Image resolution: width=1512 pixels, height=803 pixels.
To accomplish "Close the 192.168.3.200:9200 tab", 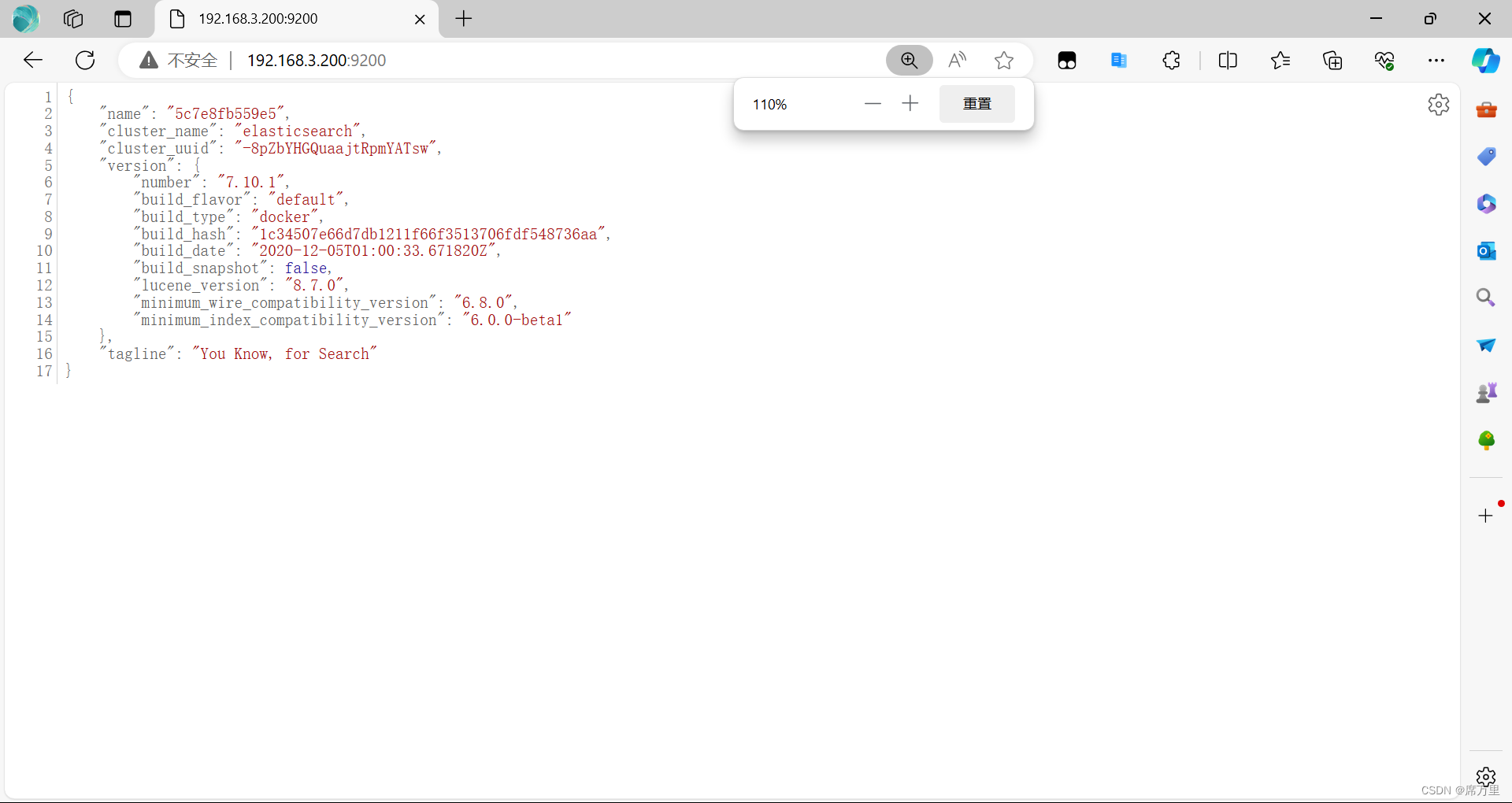I will 420,19.
